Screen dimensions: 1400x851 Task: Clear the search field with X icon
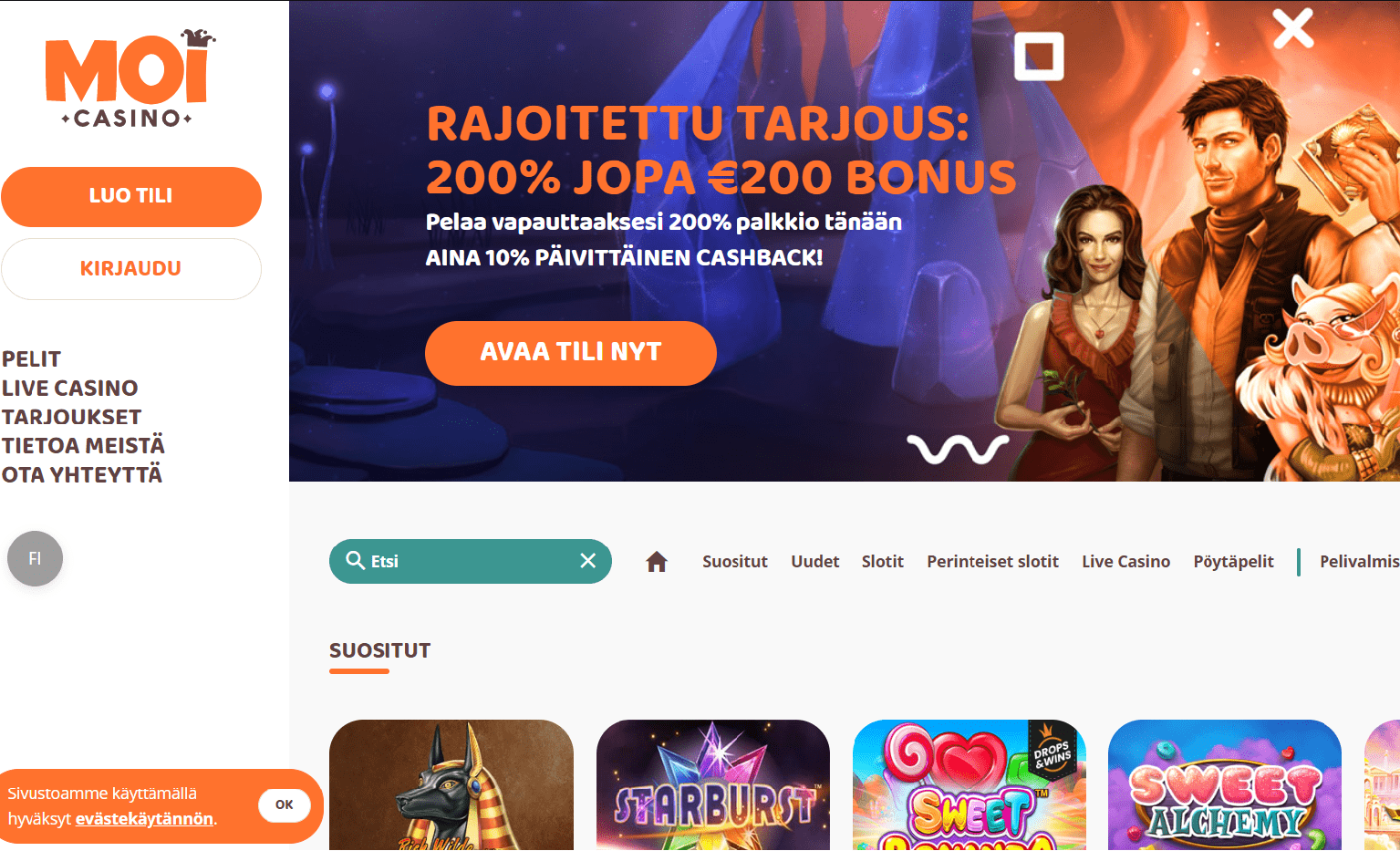click(588, 561)
